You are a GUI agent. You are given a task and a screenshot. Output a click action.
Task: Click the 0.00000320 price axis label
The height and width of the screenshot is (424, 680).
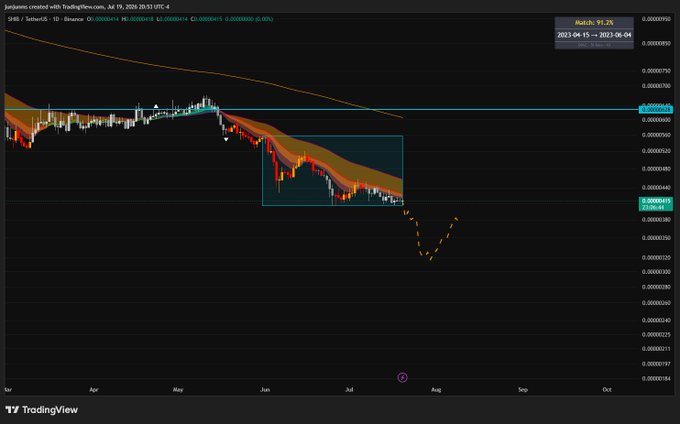point(656,258)
